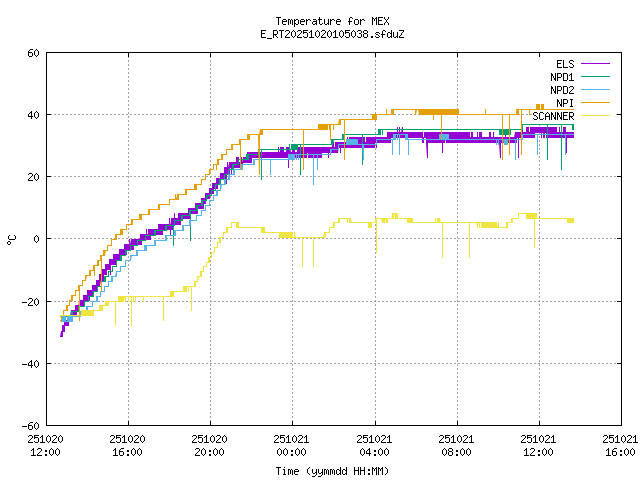Click the 251020 20:00 x-axis tick label

click(210, 444)
